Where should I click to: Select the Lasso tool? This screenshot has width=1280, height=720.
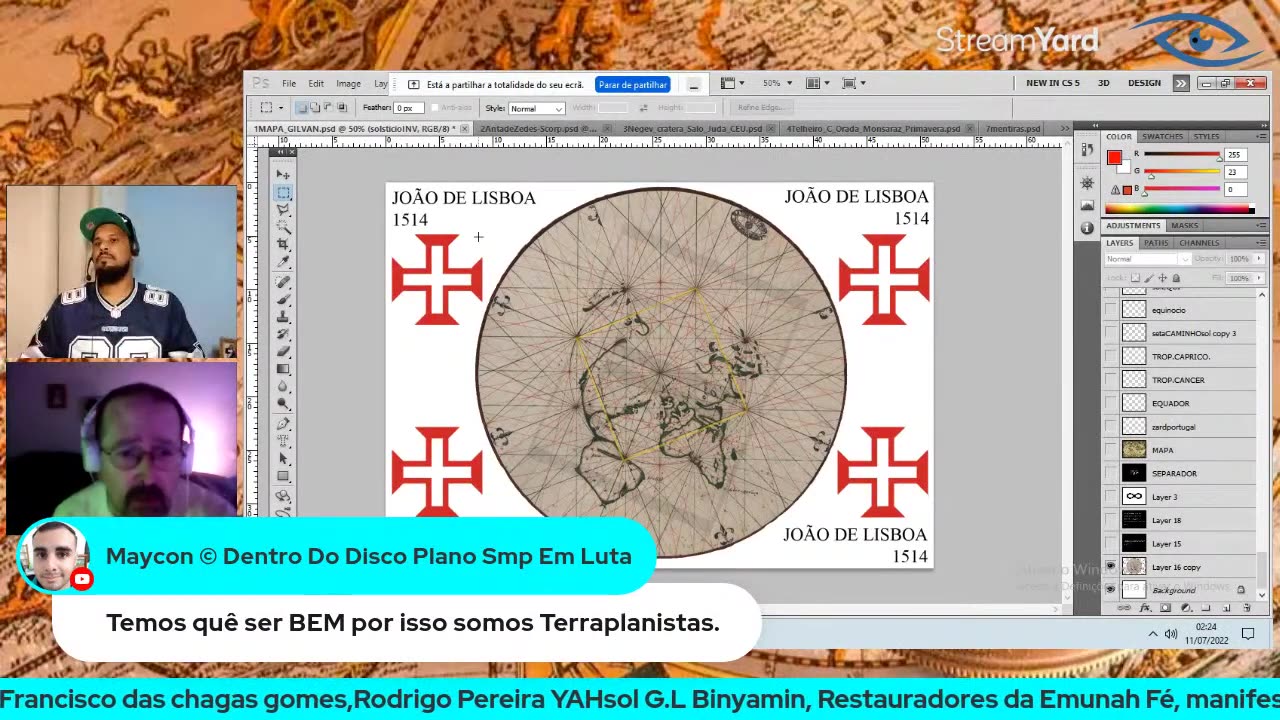click(x=283, y=209)
